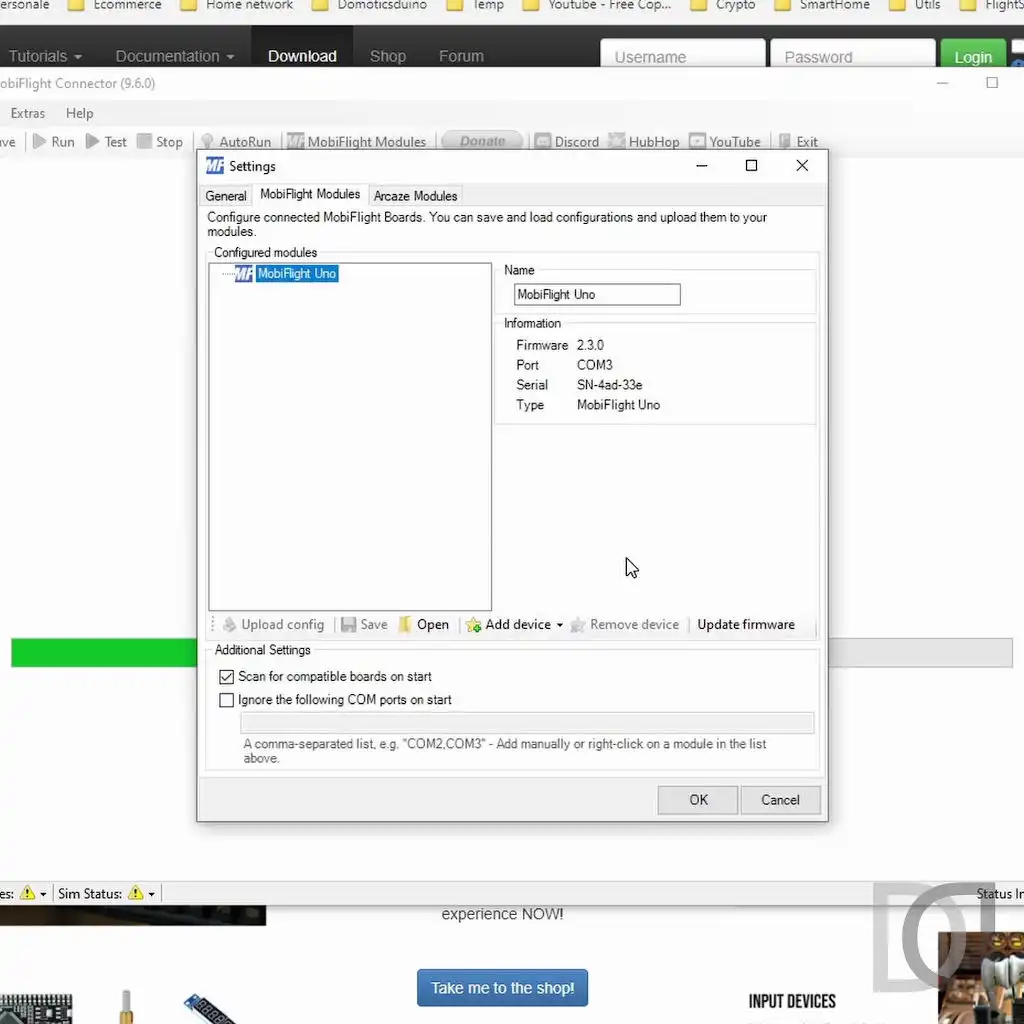Open HubHop from the toolbar

pos(643,142)
